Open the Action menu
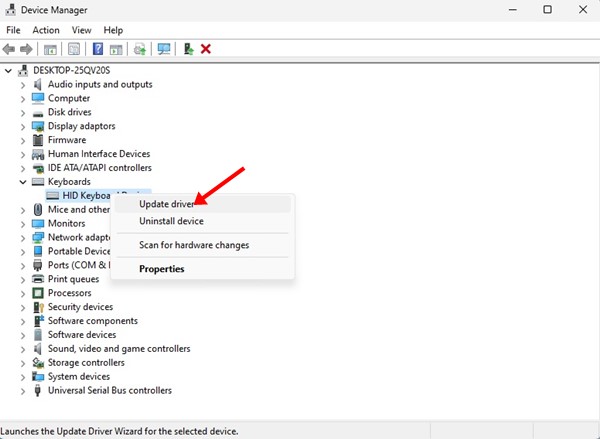Viewport: 600px width, 439px height. pos(46,30)
